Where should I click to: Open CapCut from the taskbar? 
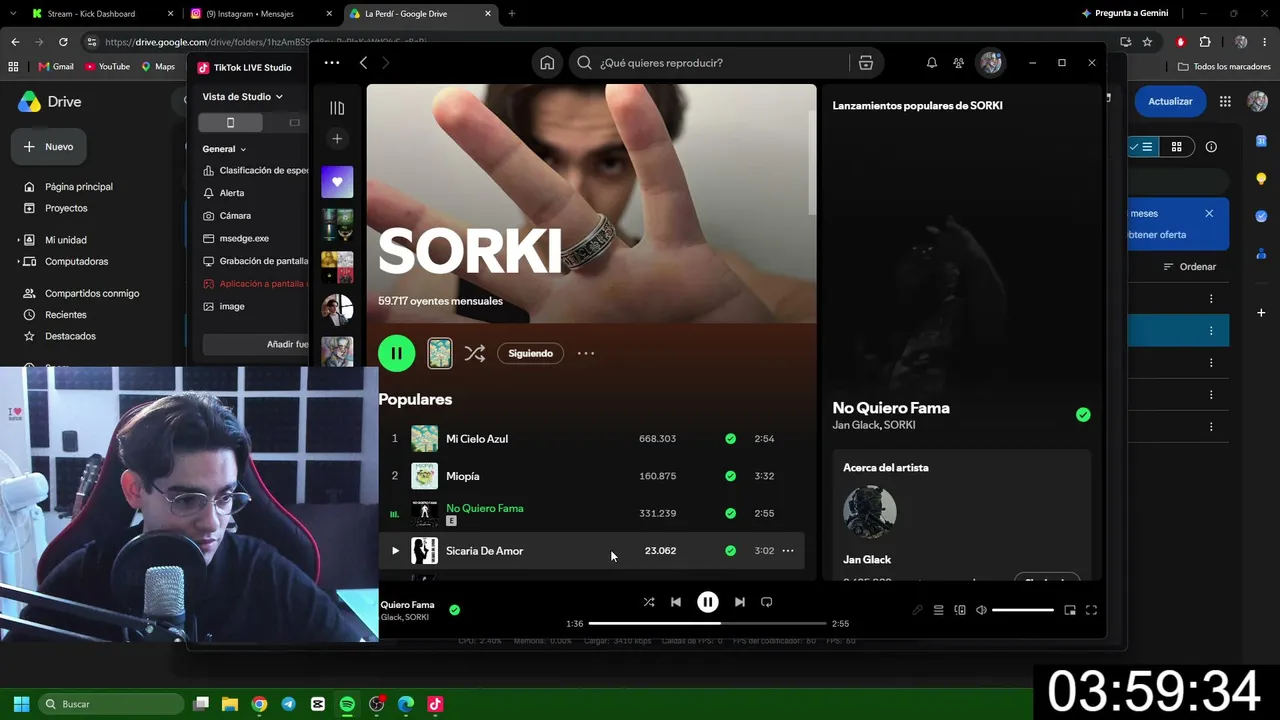coord(318,704)
